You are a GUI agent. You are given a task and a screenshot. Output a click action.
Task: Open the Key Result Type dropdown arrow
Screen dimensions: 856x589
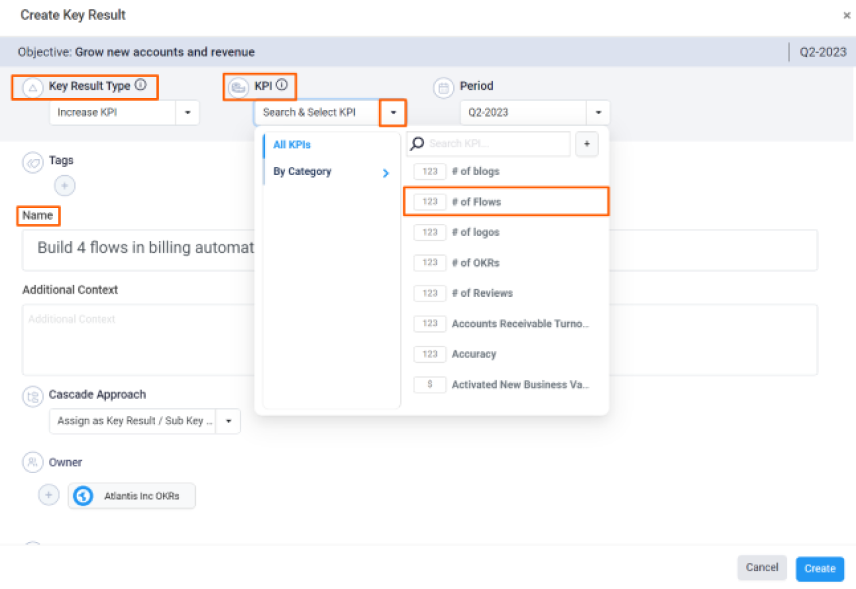[x=187, y=112]
